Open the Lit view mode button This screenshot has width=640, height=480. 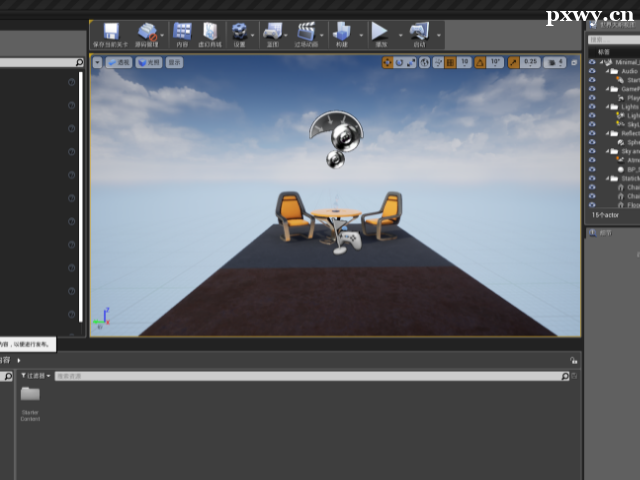point(148,62)
